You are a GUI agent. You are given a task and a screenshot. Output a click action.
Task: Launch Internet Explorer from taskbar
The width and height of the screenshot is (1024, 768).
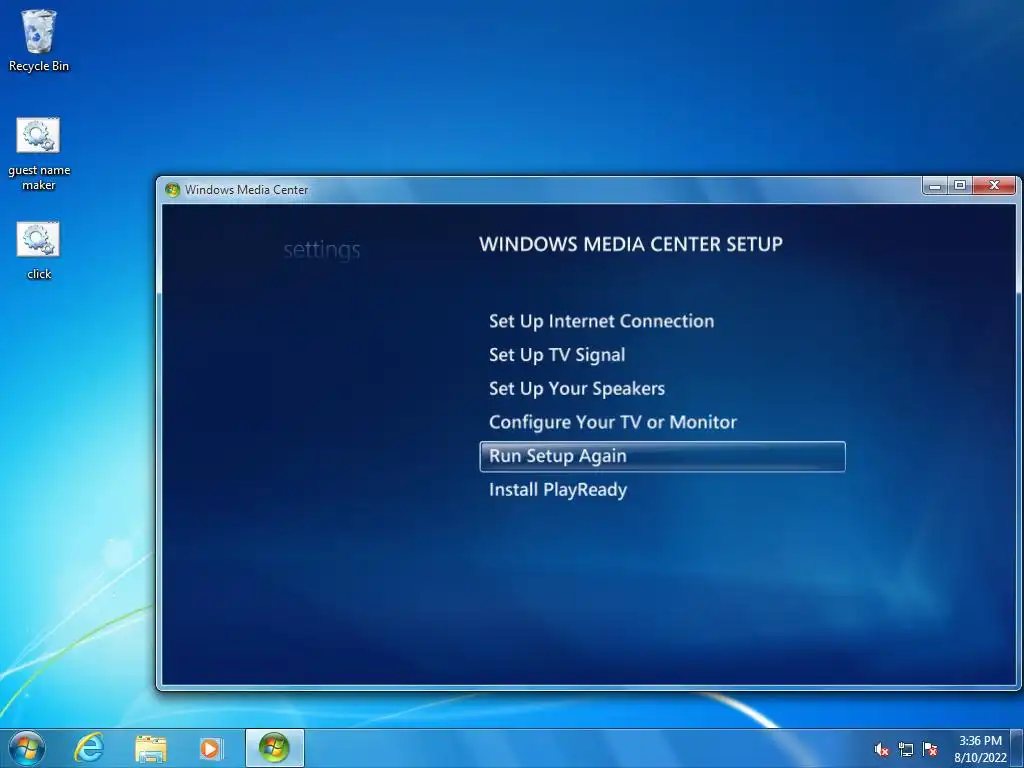click(89, 748)
